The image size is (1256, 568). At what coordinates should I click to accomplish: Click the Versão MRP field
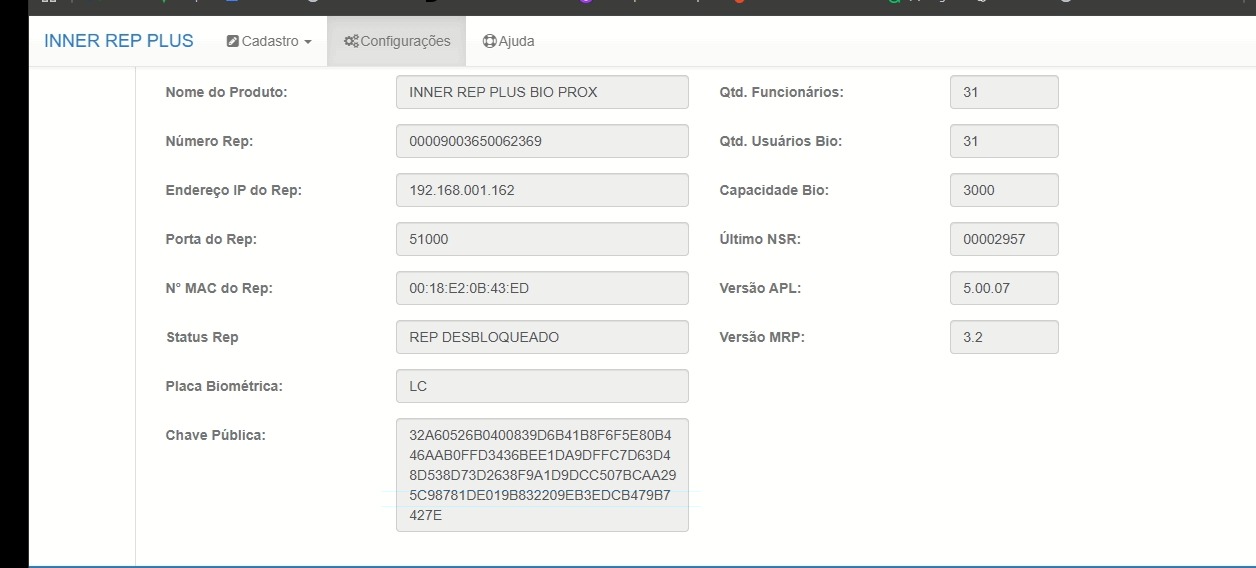pyautogui.click(x=1003, y=337)
